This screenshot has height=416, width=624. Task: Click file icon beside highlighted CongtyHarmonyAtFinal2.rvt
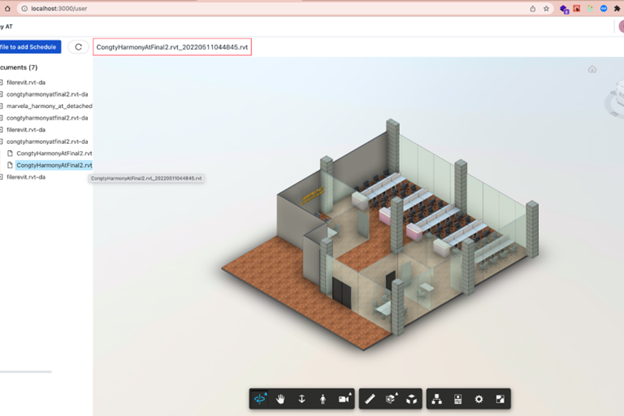(10, 165)
